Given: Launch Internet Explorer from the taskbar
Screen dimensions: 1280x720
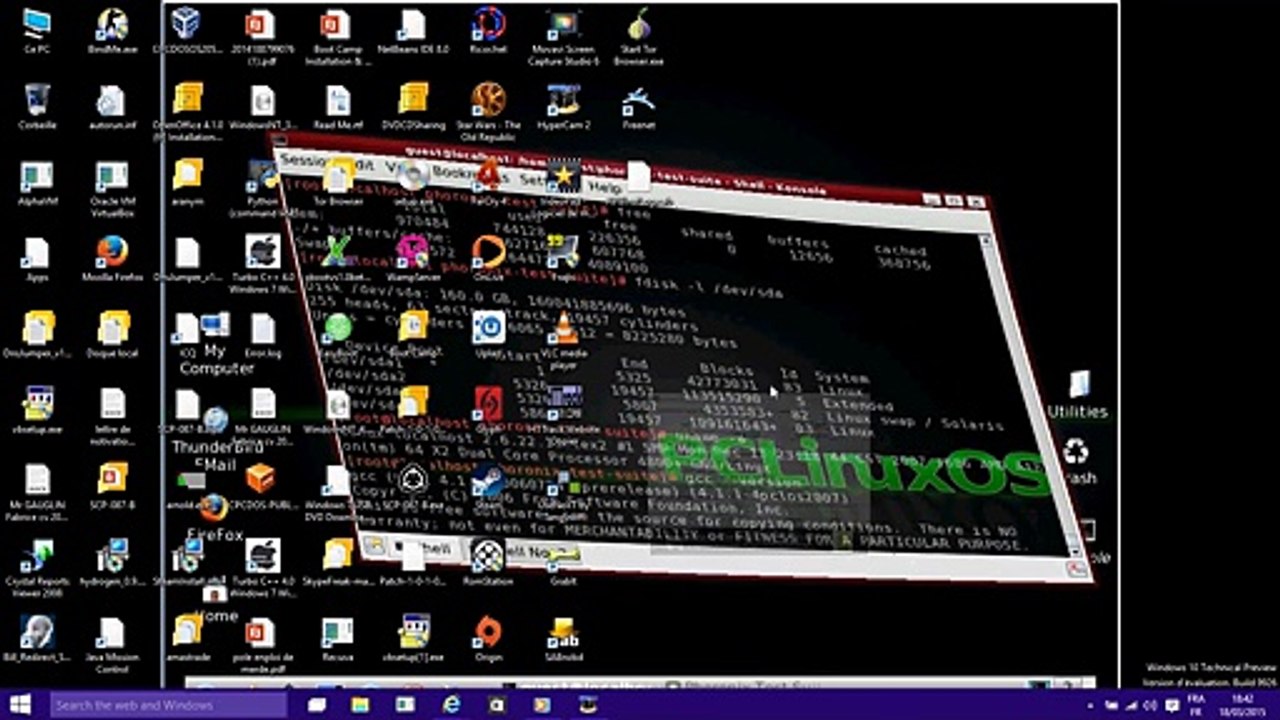Looking at the screenshot, I should pos(451,705).
